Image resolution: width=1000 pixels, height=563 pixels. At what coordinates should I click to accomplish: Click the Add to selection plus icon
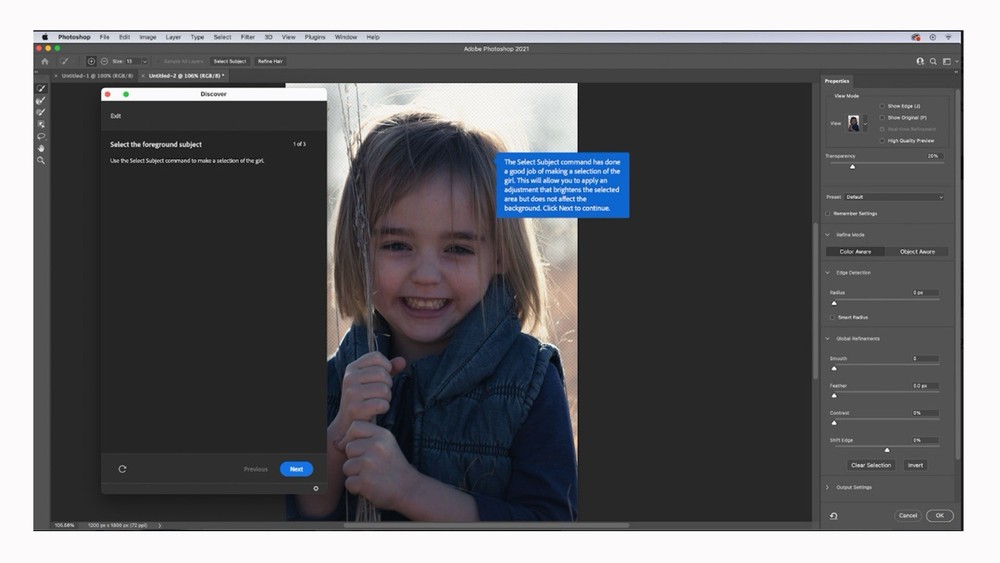point(91,61)
